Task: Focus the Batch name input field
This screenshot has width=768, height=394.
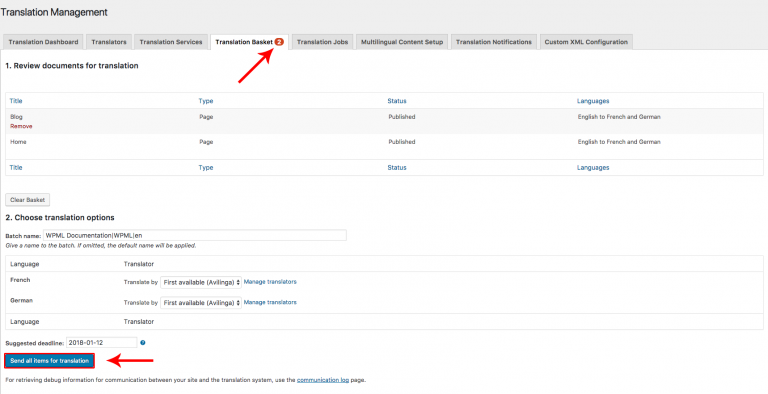Action: pyautogui.click(x=195, y=235)
